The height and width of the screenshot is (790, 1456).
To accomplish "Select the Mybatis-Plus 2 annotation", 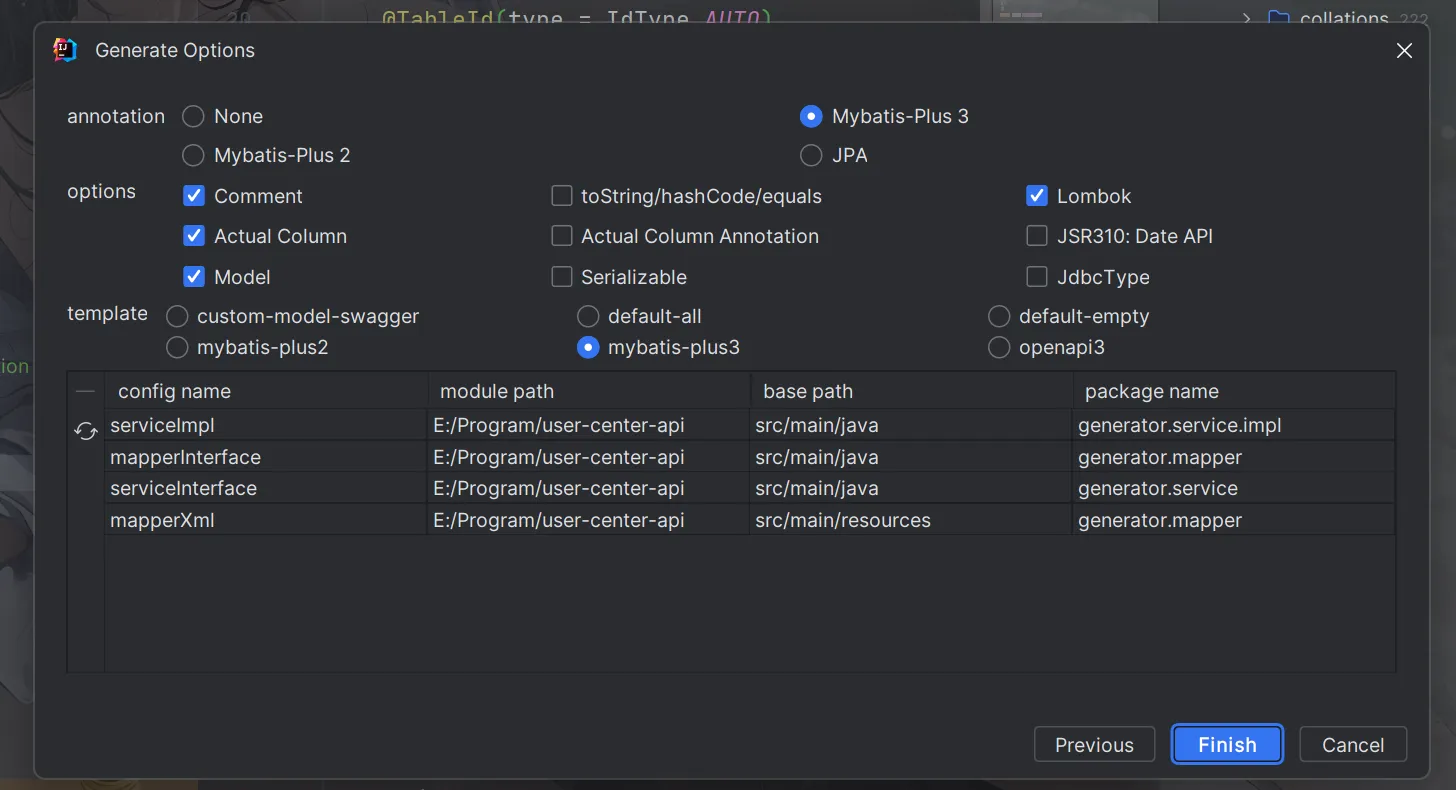I will point(193,155).
